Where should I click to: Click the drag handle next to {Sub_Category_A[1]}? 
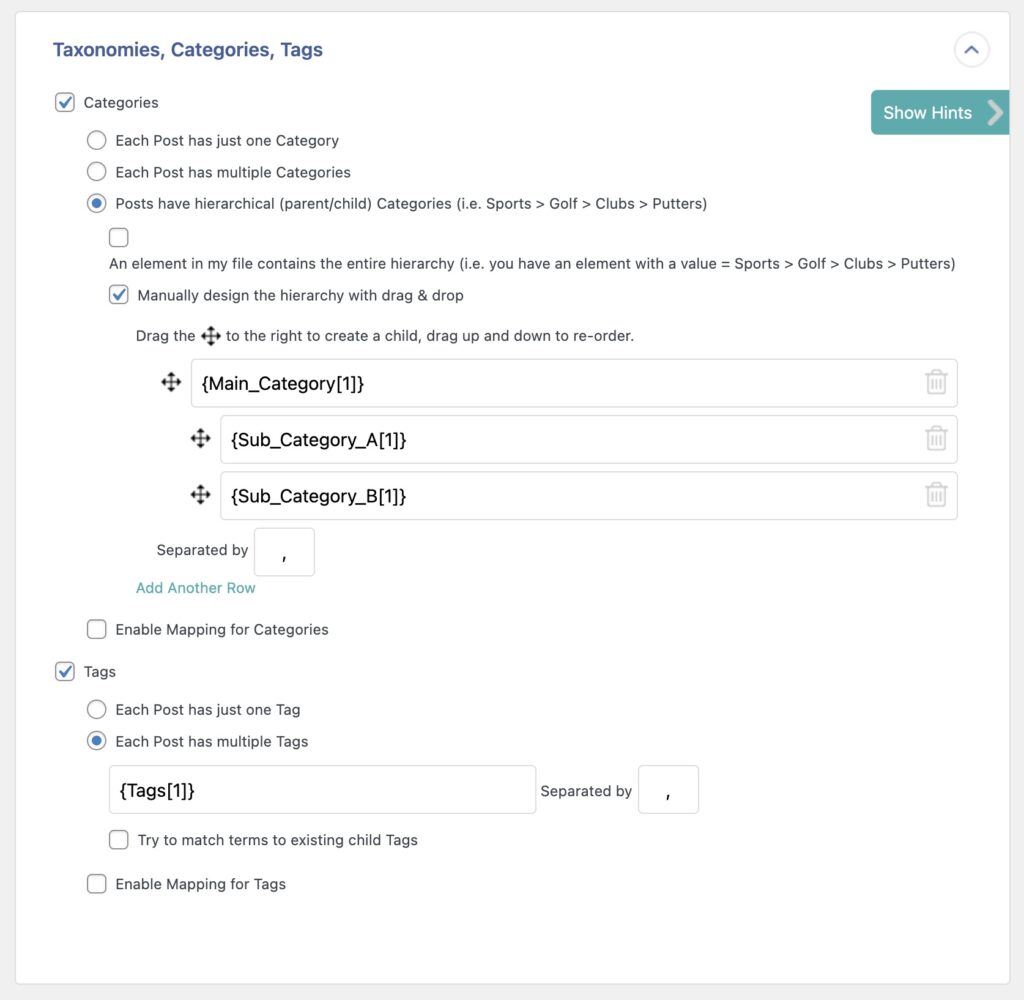click(200, 438)
